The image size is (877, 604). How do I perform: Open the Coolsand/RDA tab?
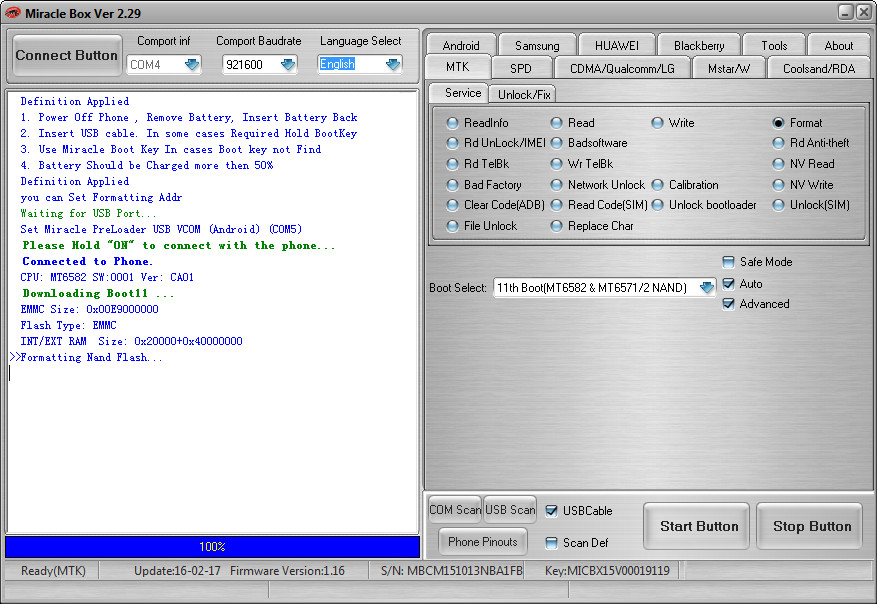pyautogui.click(x=819, y=68)
